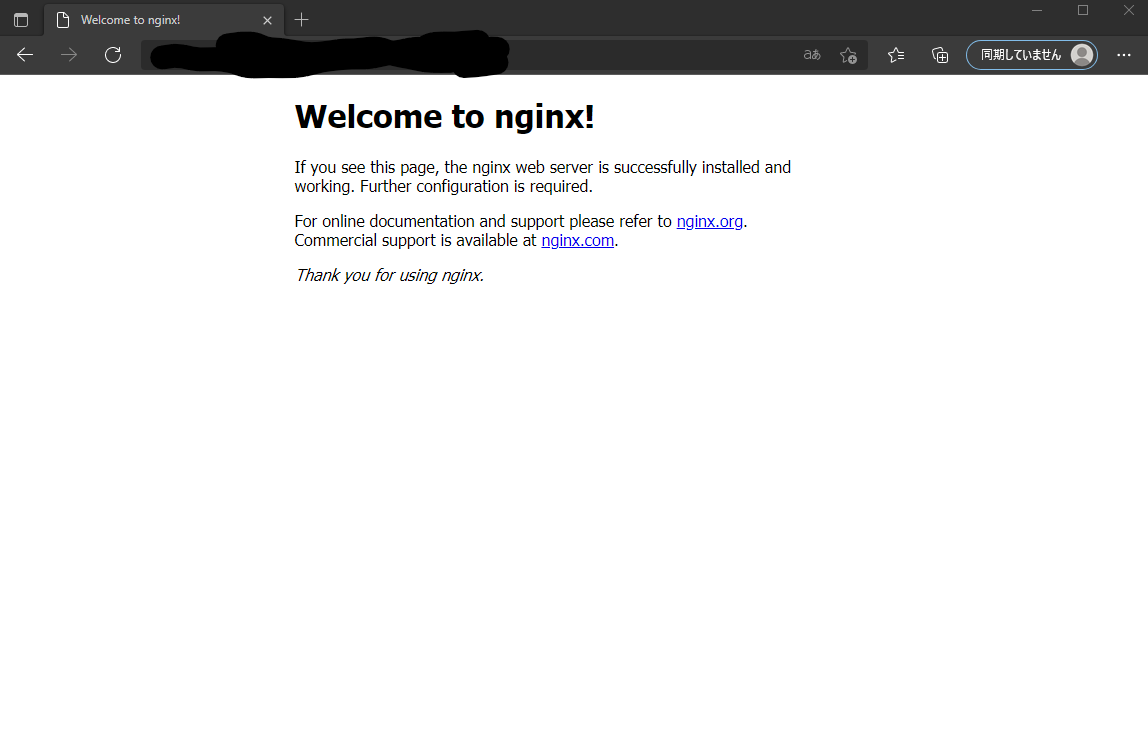
Task: Click the forward navigation arrow
Action: 69,55
